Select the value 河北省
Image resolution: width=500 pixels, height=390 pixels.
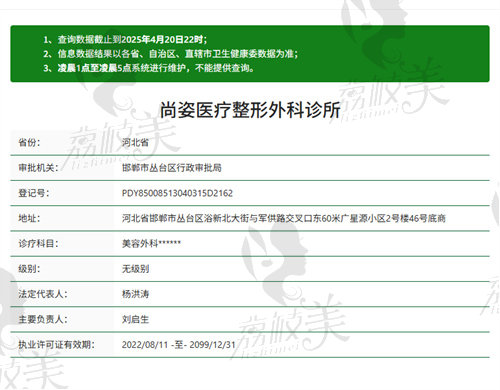click(x=135, y=143)
